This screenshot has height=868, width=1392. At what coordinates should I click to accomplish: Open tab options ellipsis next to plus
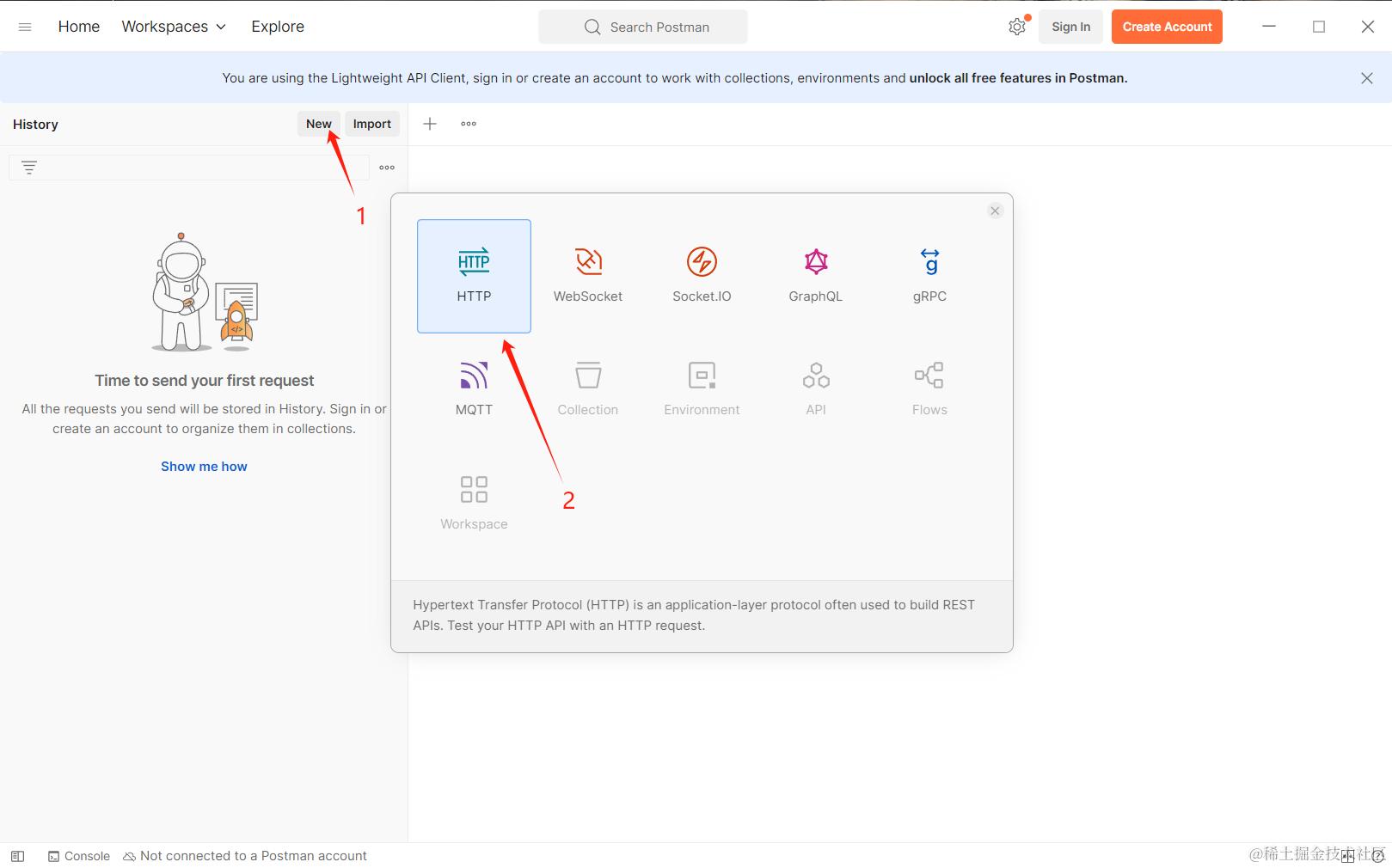(x=469, y=124)
